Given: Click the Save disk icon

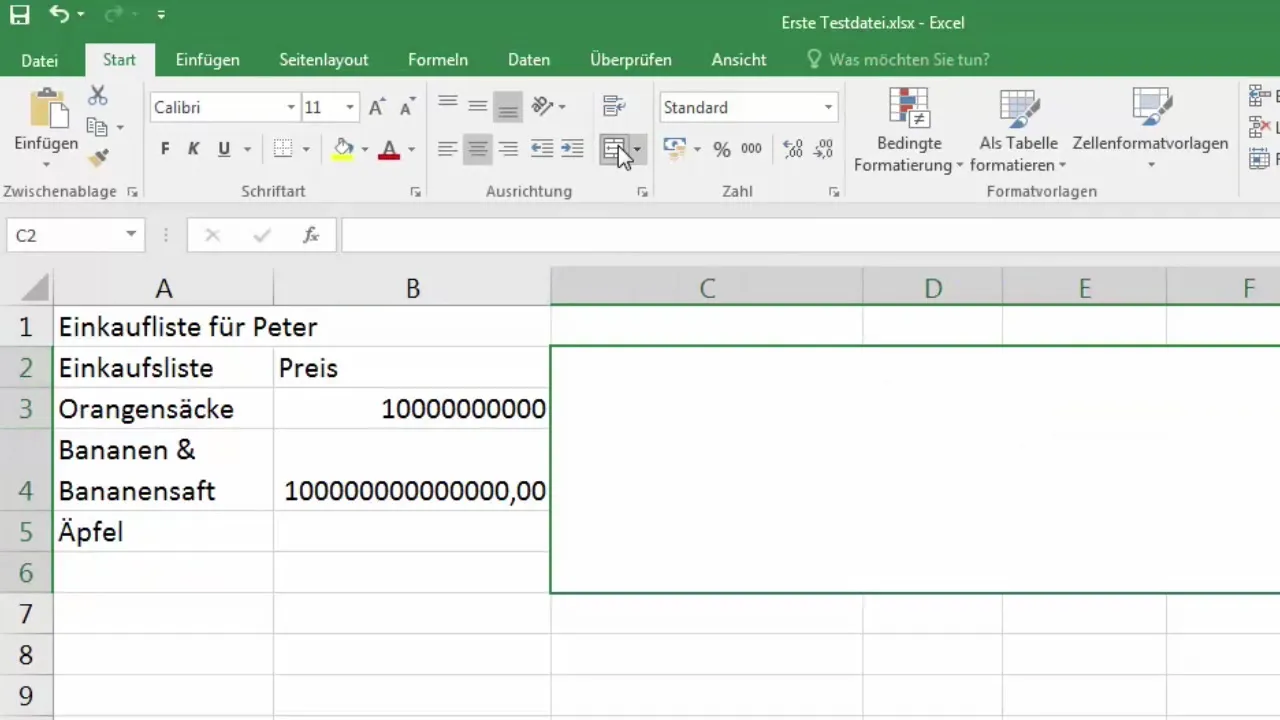Looking at the screenshot, I should (x=19, y=15).
